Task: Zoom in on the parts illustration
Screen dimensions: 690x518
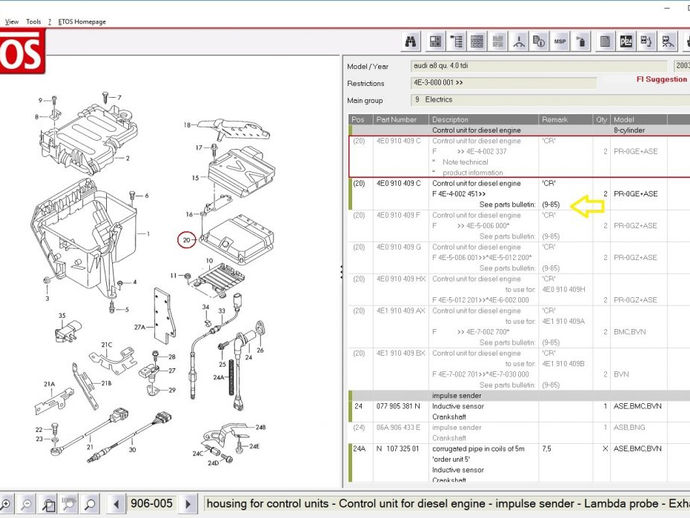Action: coord(5,503)
